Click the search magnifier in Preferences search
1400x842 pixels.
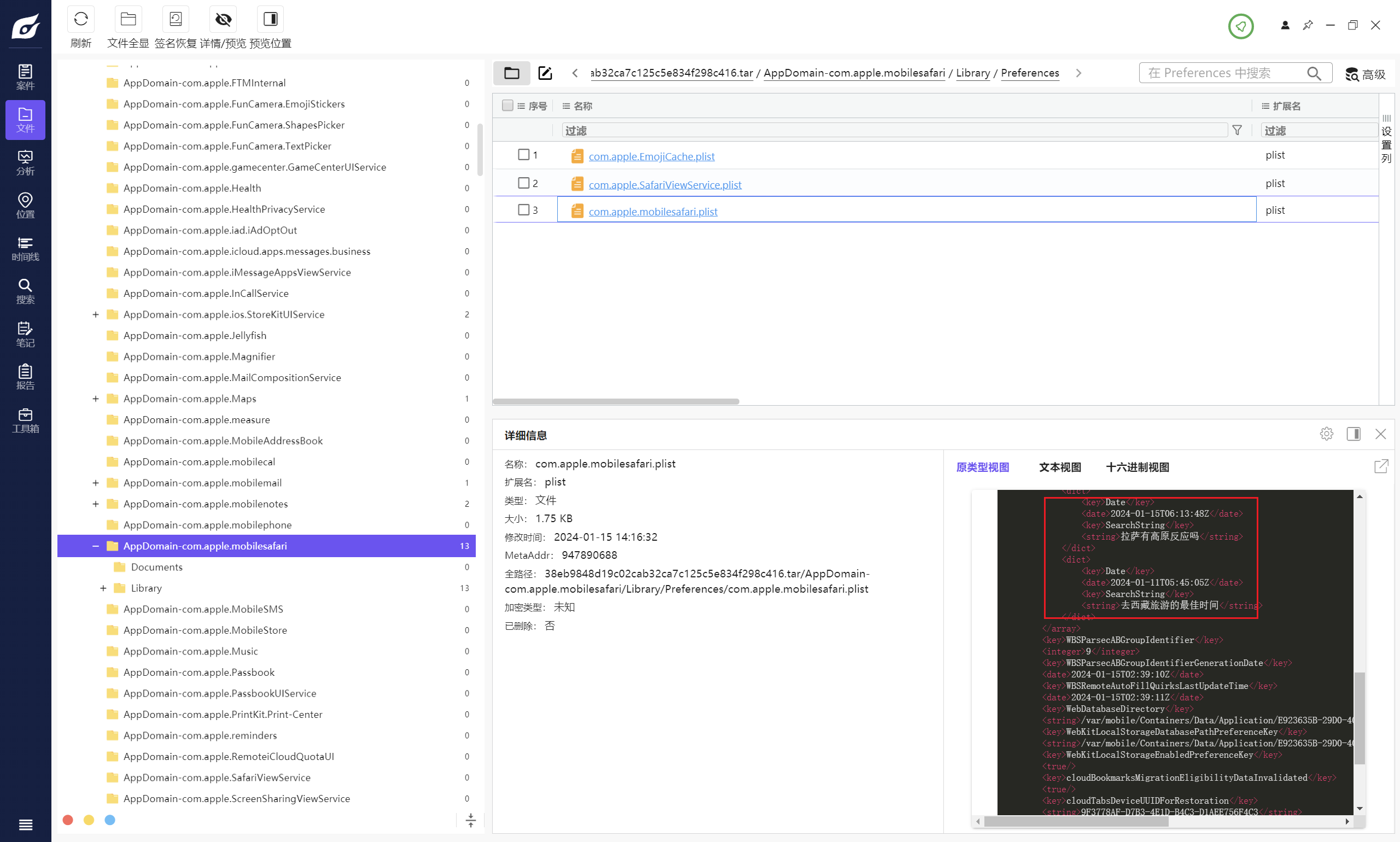tap(1313, 73)
